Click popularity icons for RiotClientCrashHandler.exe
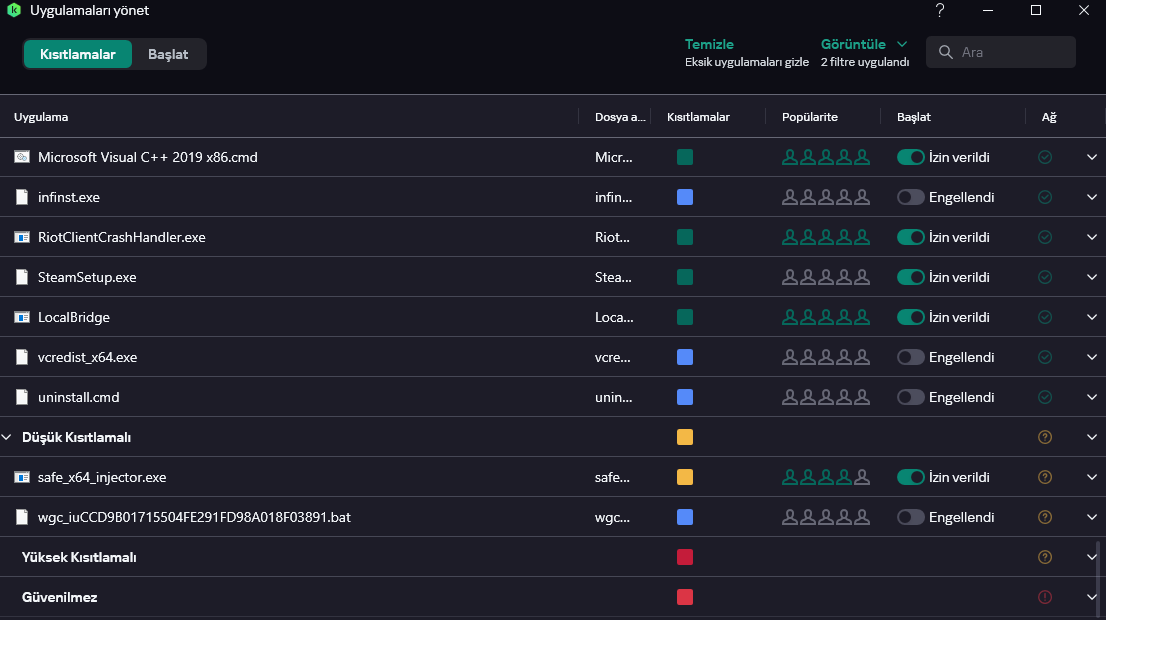The width and height of the screenshot is (1152, 648). click(x=825, y=237)
